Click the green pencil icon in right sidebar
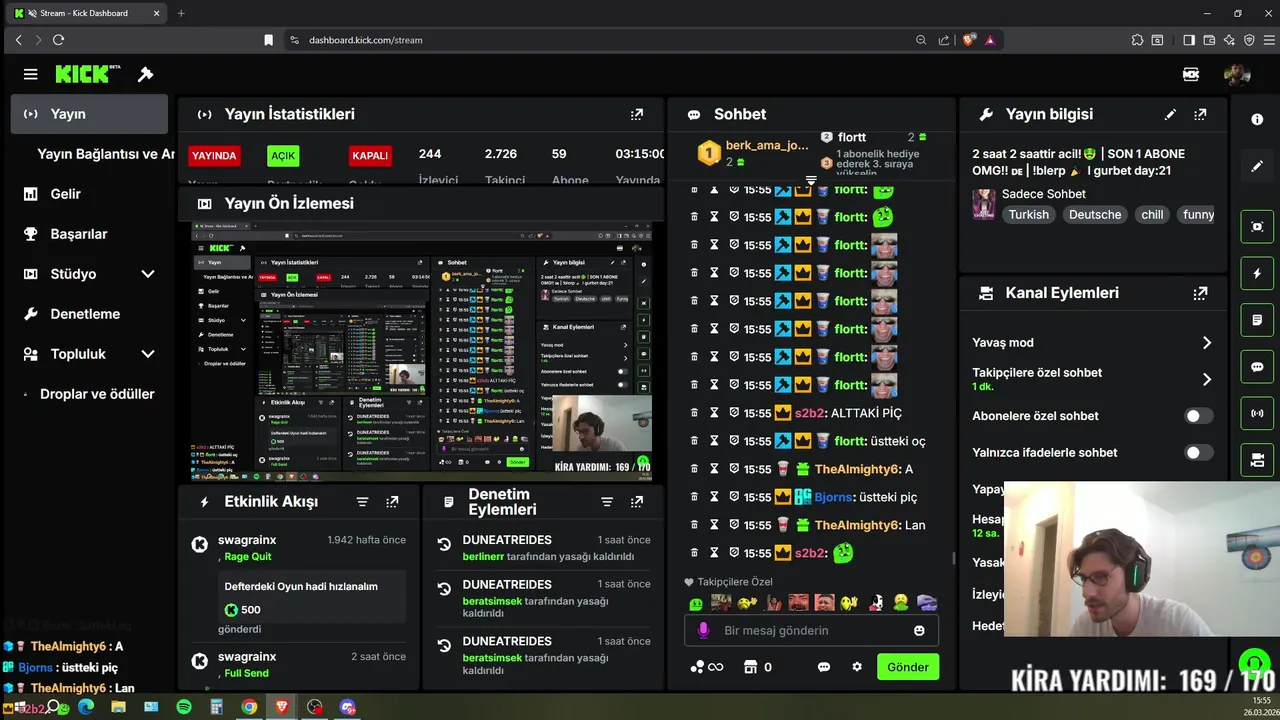 [1257, 166]
